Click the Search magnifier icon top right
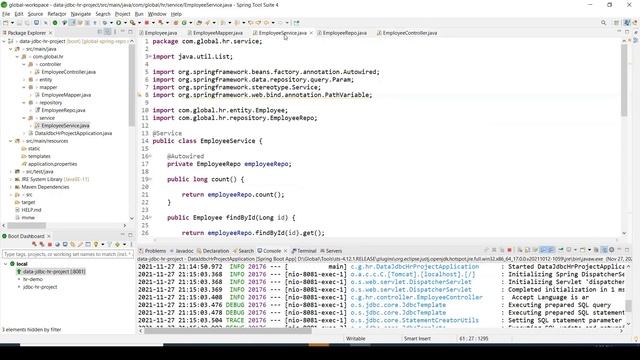Screen dimensions: 640x360 (x=603, y=23)
